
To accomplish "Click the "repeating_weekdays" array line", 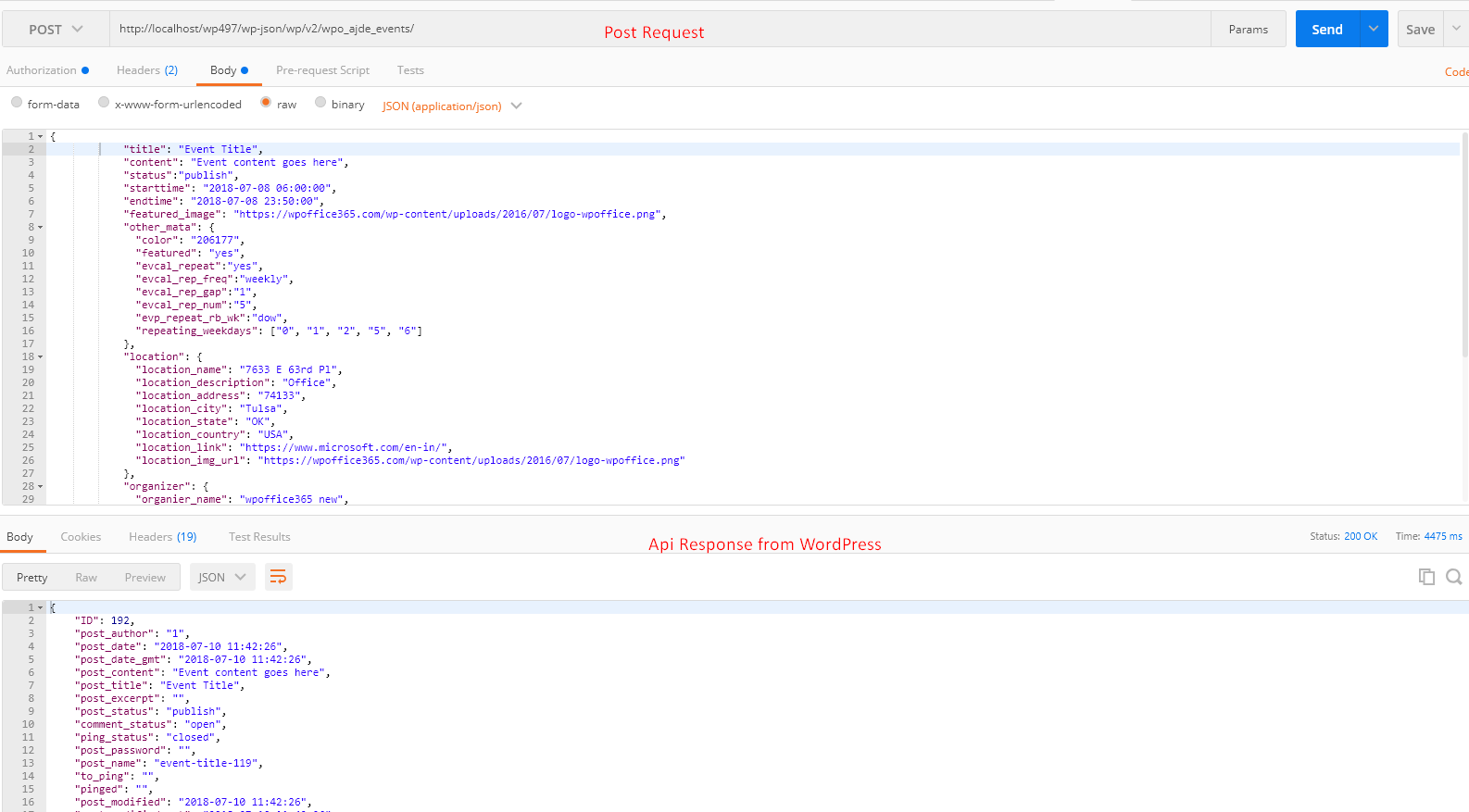I will [279, 331].
